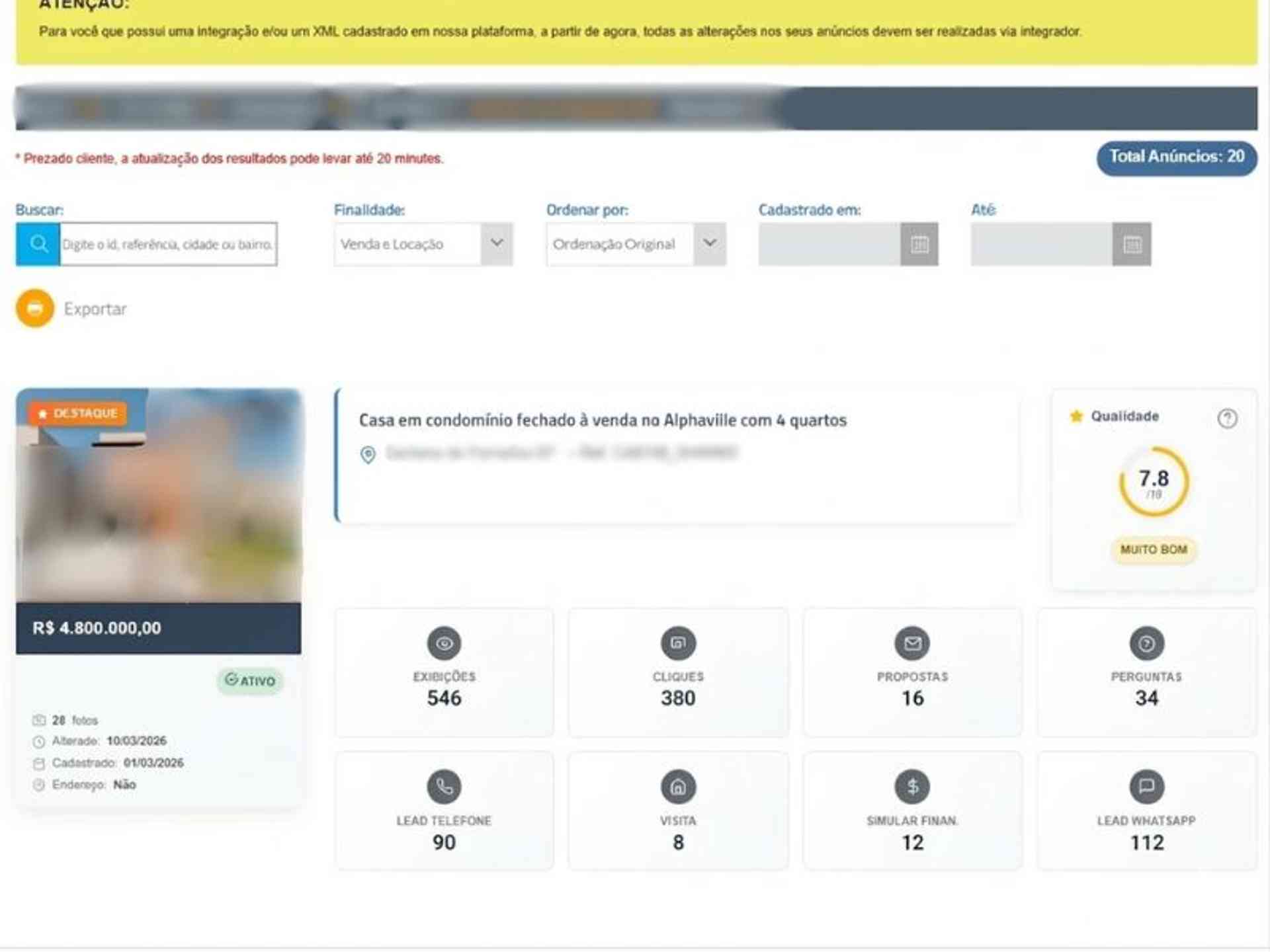Click the Simular Finan. dollar icon
This screenshot has width=1270, height=952.
pos(912,786)
